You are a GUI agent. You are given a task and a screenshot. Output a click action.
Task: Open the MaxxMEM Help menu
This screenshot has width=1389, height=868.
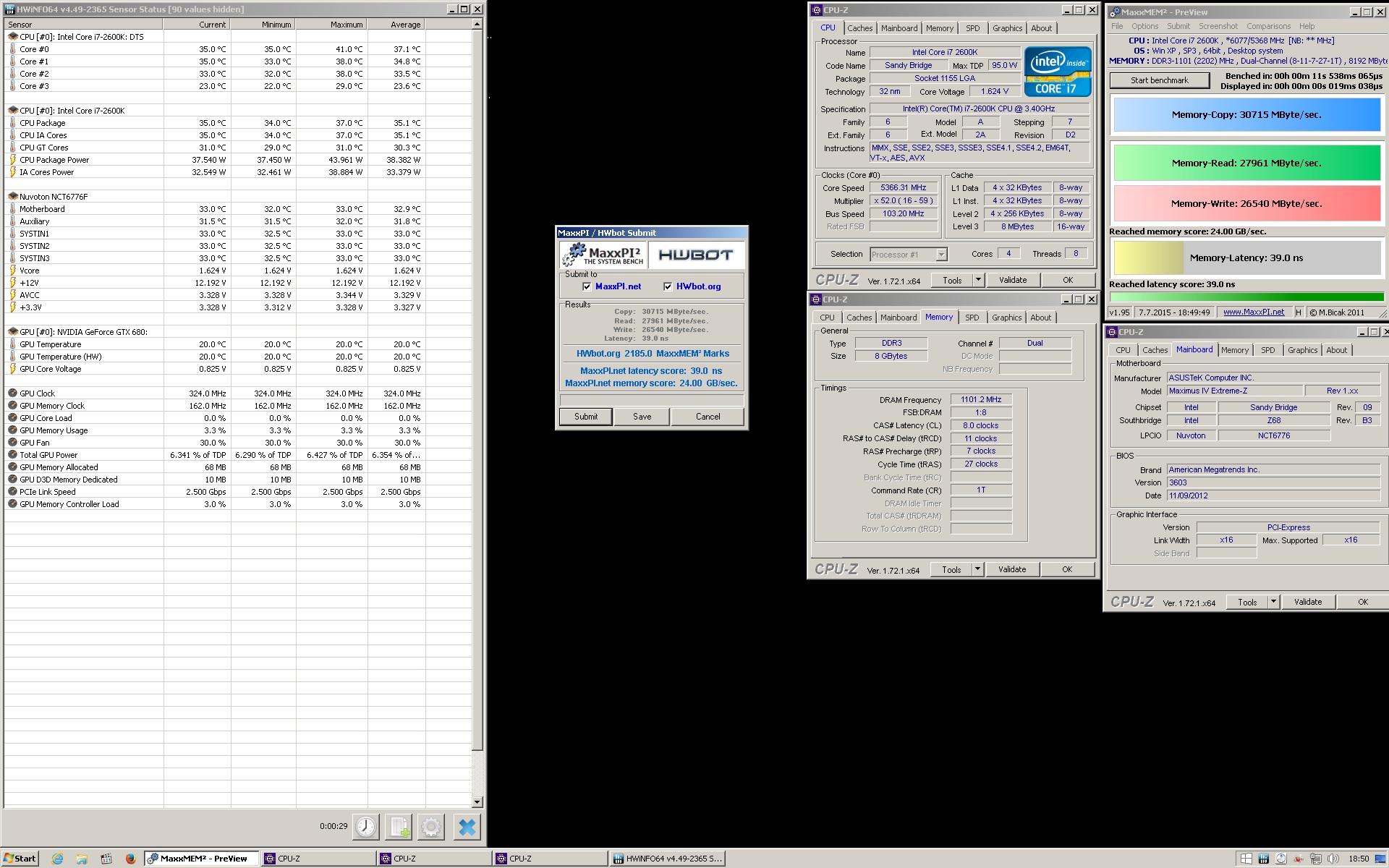pyautogui.click(x=1307, y=26)
